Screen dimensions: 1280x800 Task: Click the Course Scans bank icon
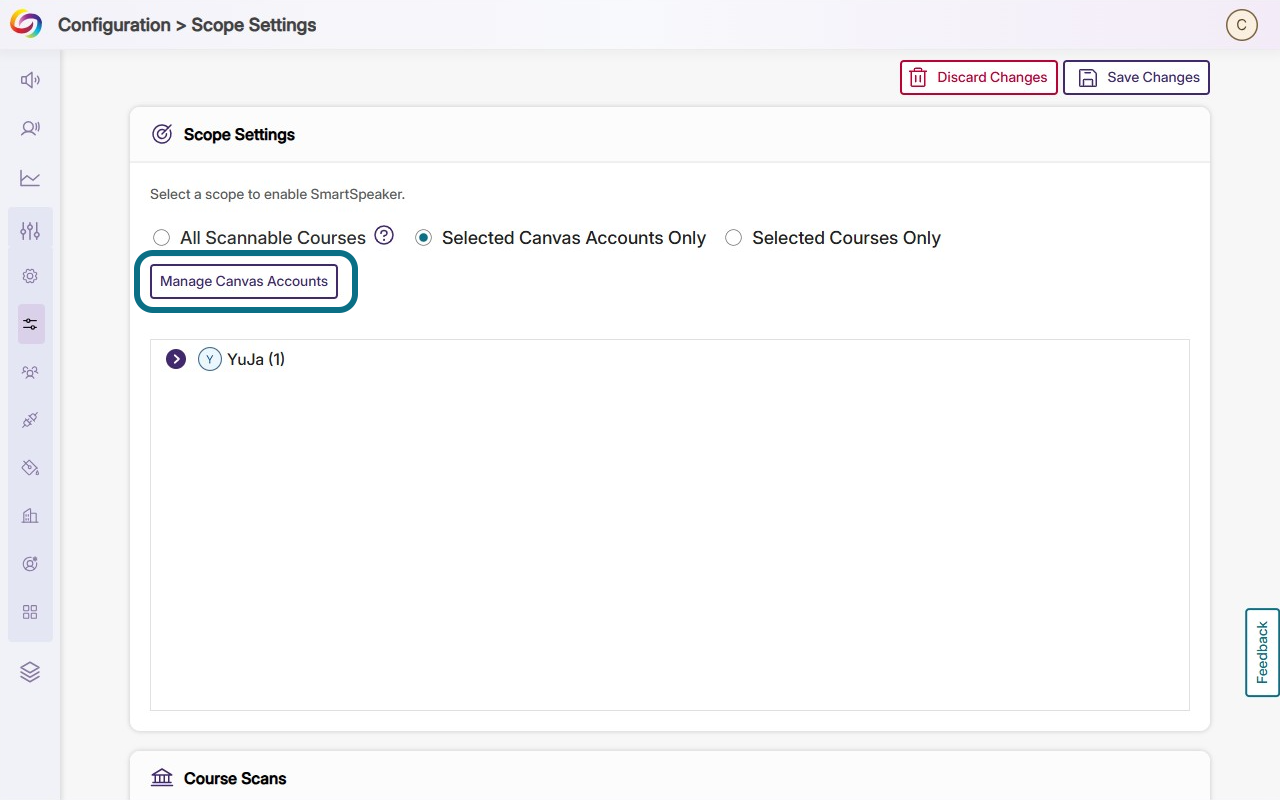[162, 777]
